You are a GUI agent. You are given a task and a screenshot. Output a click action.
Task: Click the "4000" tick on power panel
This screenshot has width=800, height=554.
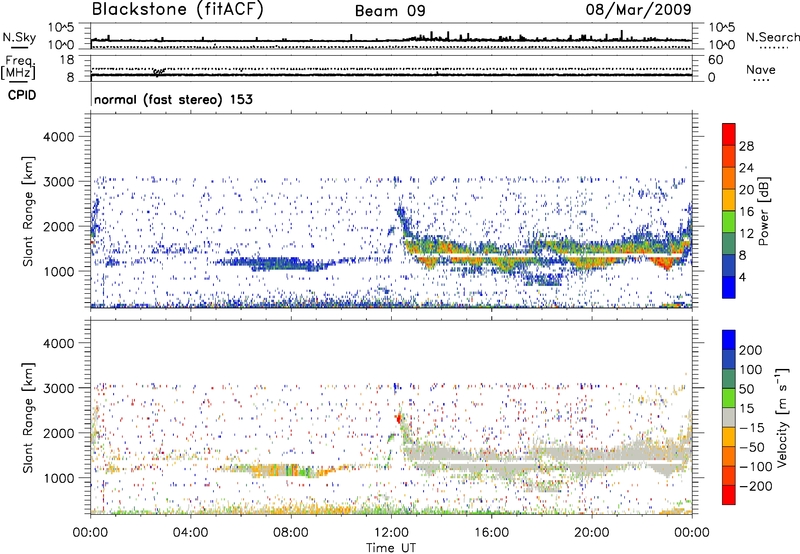coord(59,137)
